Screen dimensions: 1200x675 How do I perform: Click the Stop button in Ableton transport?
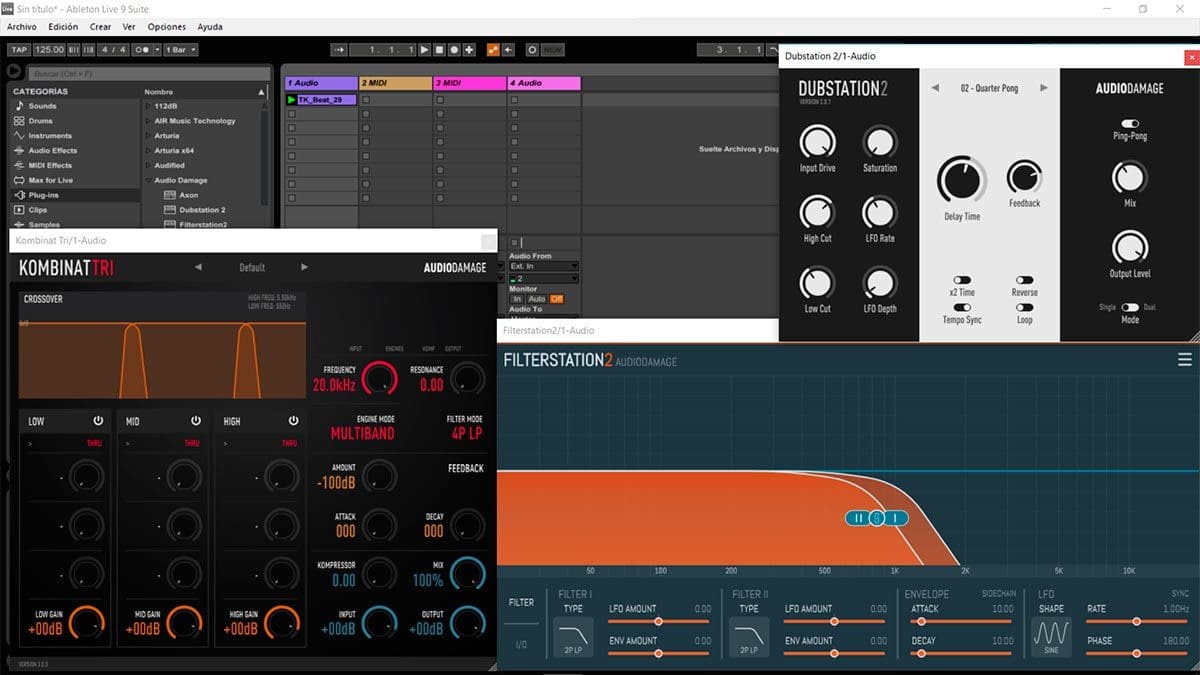click(x=440, y=49)
